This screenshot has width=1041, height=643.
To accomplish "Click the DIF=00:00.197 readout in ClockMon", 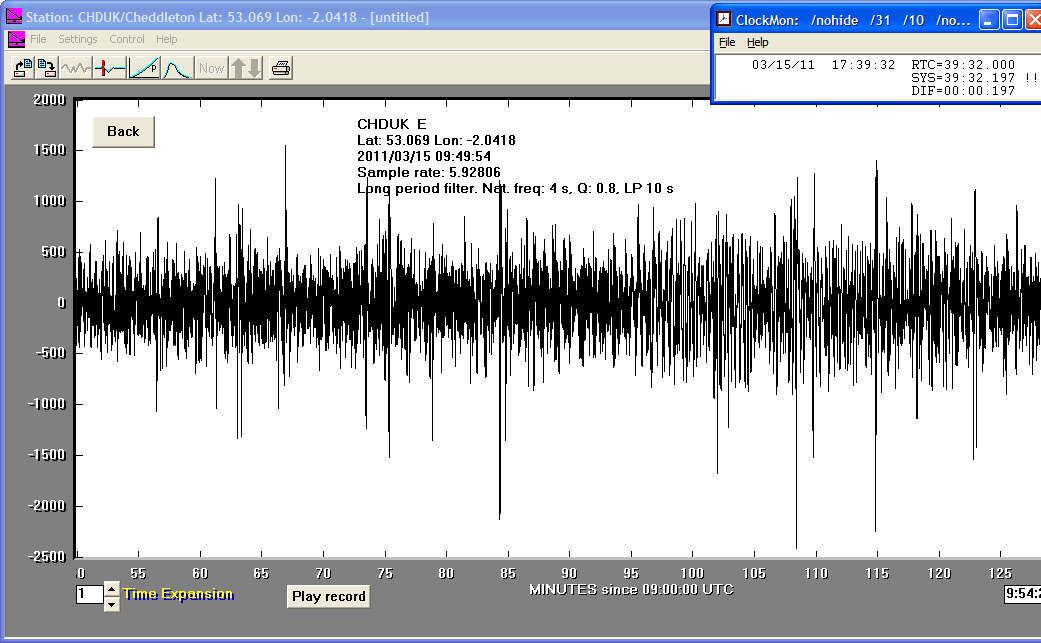I will [963, 91].
